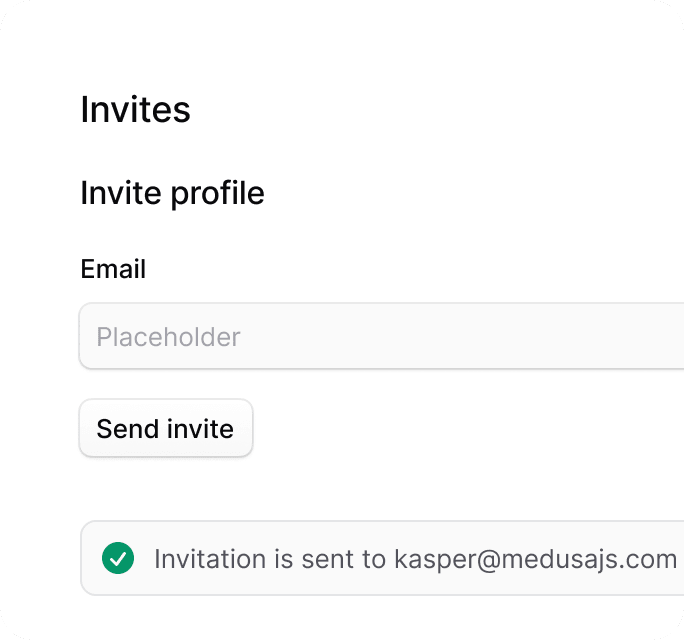Viewport: 684px width, 640px height.
Task: Select the Invites page heading
Action: [x=136, y=110]
